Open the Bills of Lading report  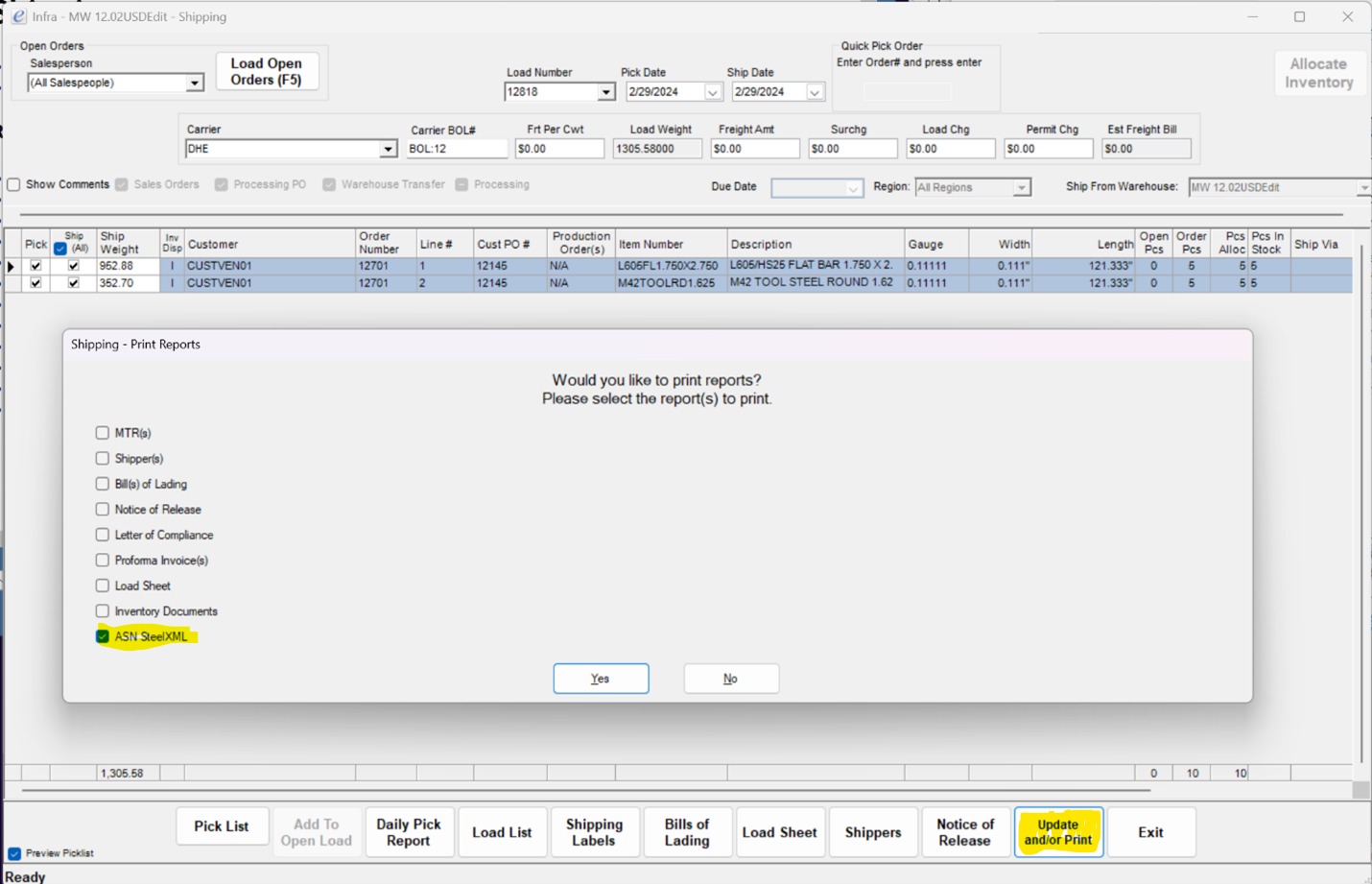click(x=687, y=831)
